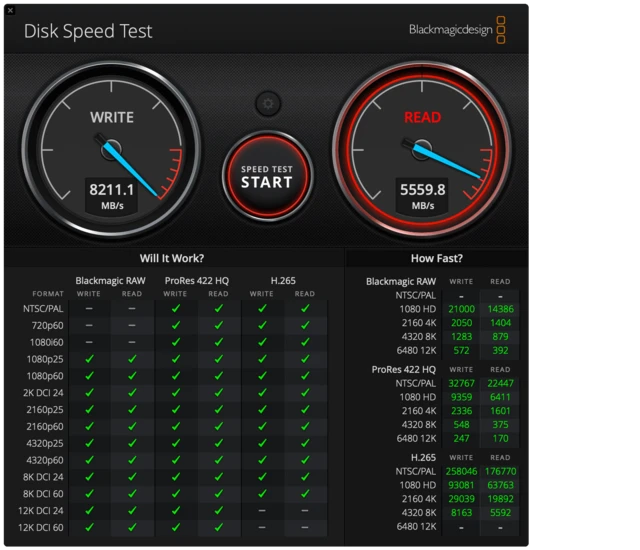Click H.265 write dash for 12K DCI 24

(x=262, y=510)
